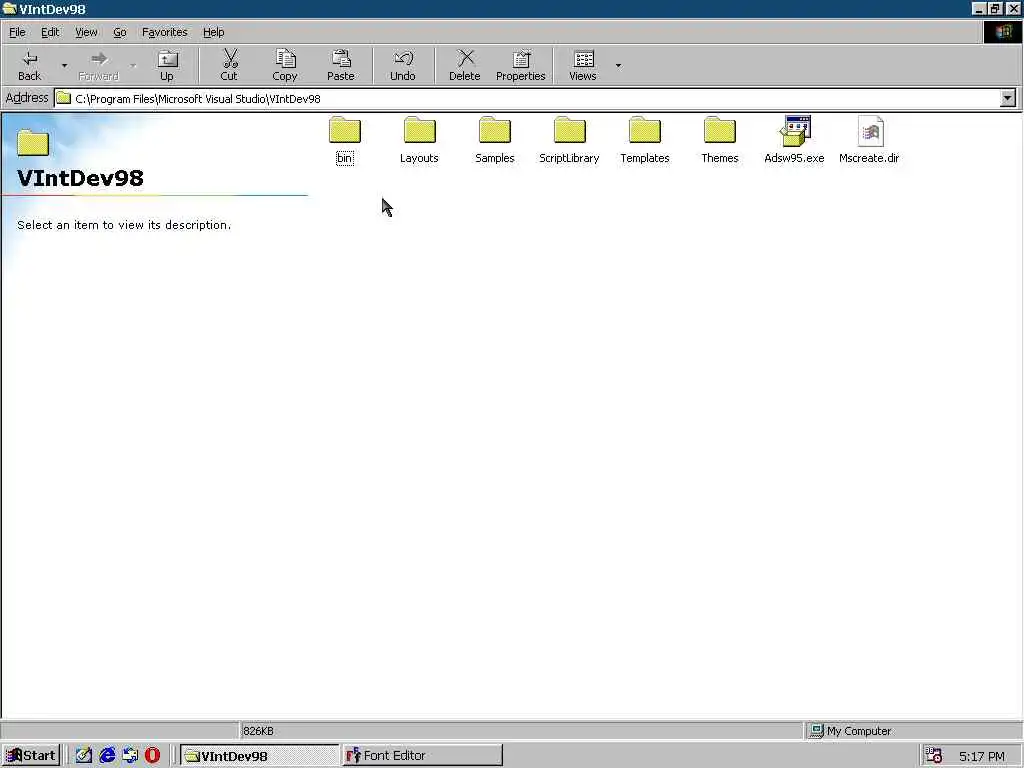Open the Edit menu
1024x768 pixels.
pos(50,32)
